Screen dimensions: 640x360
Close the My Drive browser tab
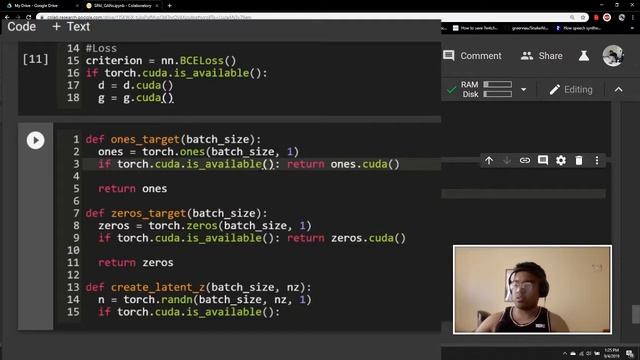click(x=77, y=6)
